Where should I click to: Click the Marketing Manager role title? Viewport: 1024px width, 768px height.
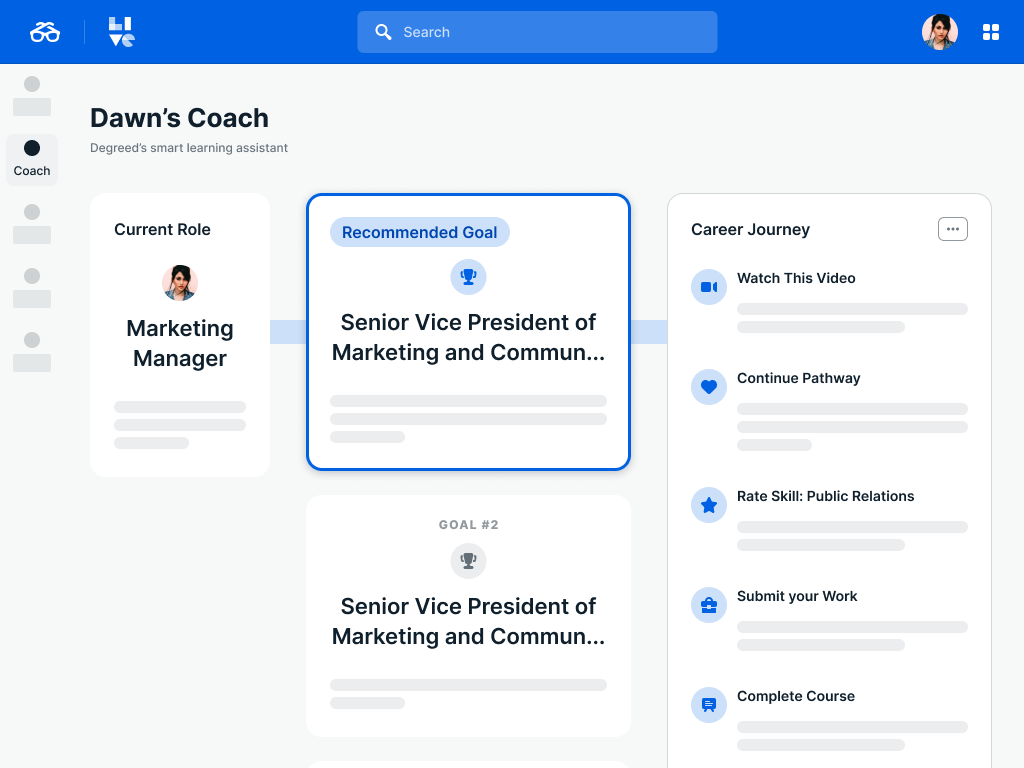pos(180,343)
